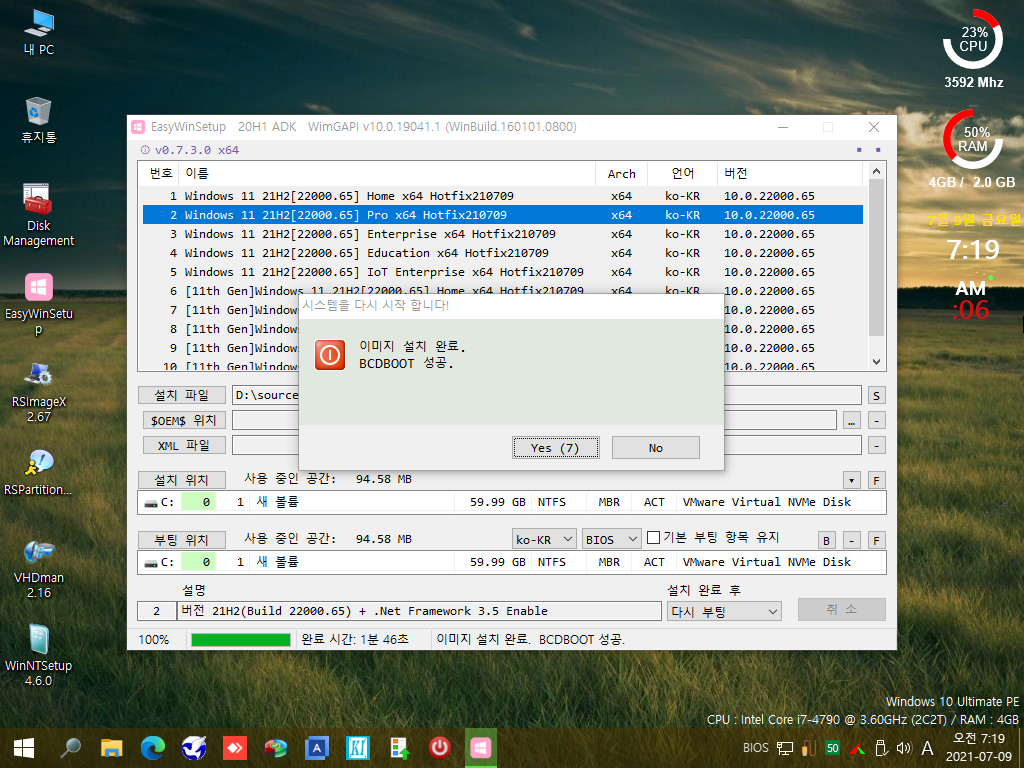Click the XML 파일 path input field
Screen dimensions: 1024x768
click(547, 445)
